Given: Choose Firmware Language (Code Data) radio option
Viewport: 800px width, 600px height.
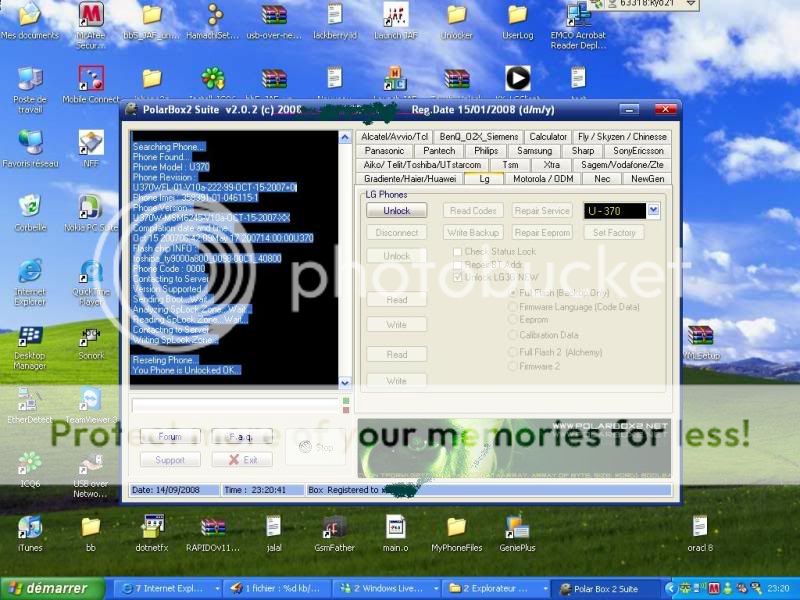Looking at the screenshot, I should coord(513,307).
